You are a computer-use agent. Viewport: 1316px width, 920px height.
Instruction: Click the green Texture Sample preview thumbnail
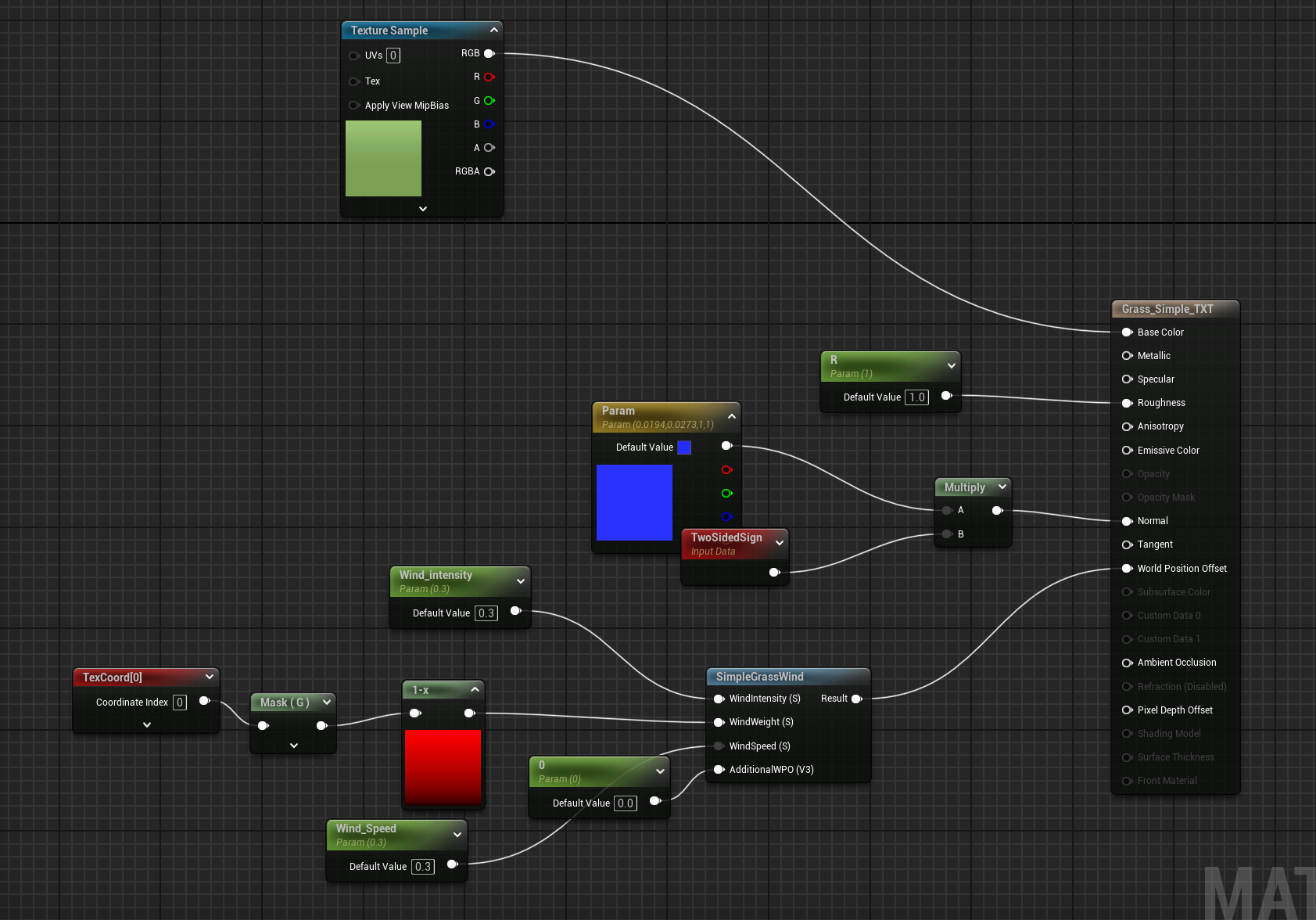pyautogui.click(x=383, y=158)
